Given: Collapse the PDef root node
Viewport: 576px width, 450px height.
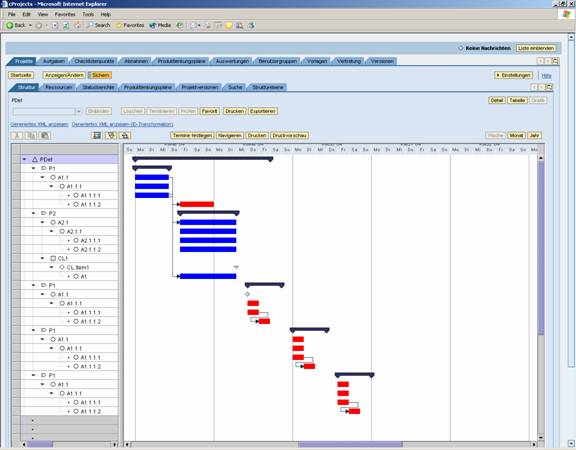Looking at the screenshot, I should (25, 159).
